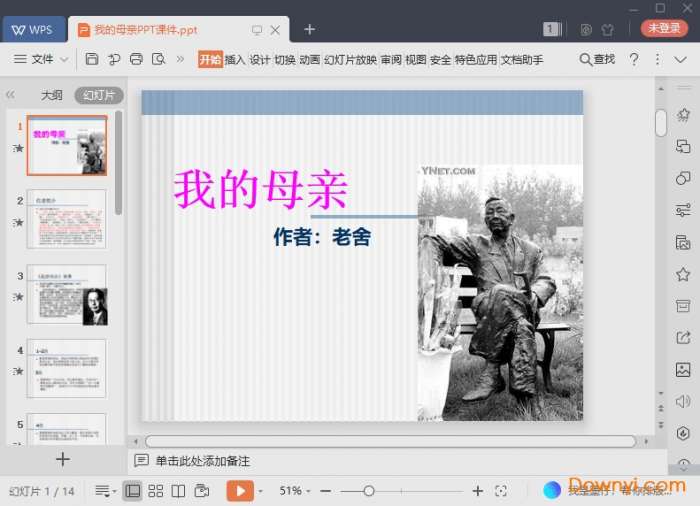The height and width of the screenshot is (506, 700).
Task: Click the fit-slide-to-window icon
Action: [502, 491]
